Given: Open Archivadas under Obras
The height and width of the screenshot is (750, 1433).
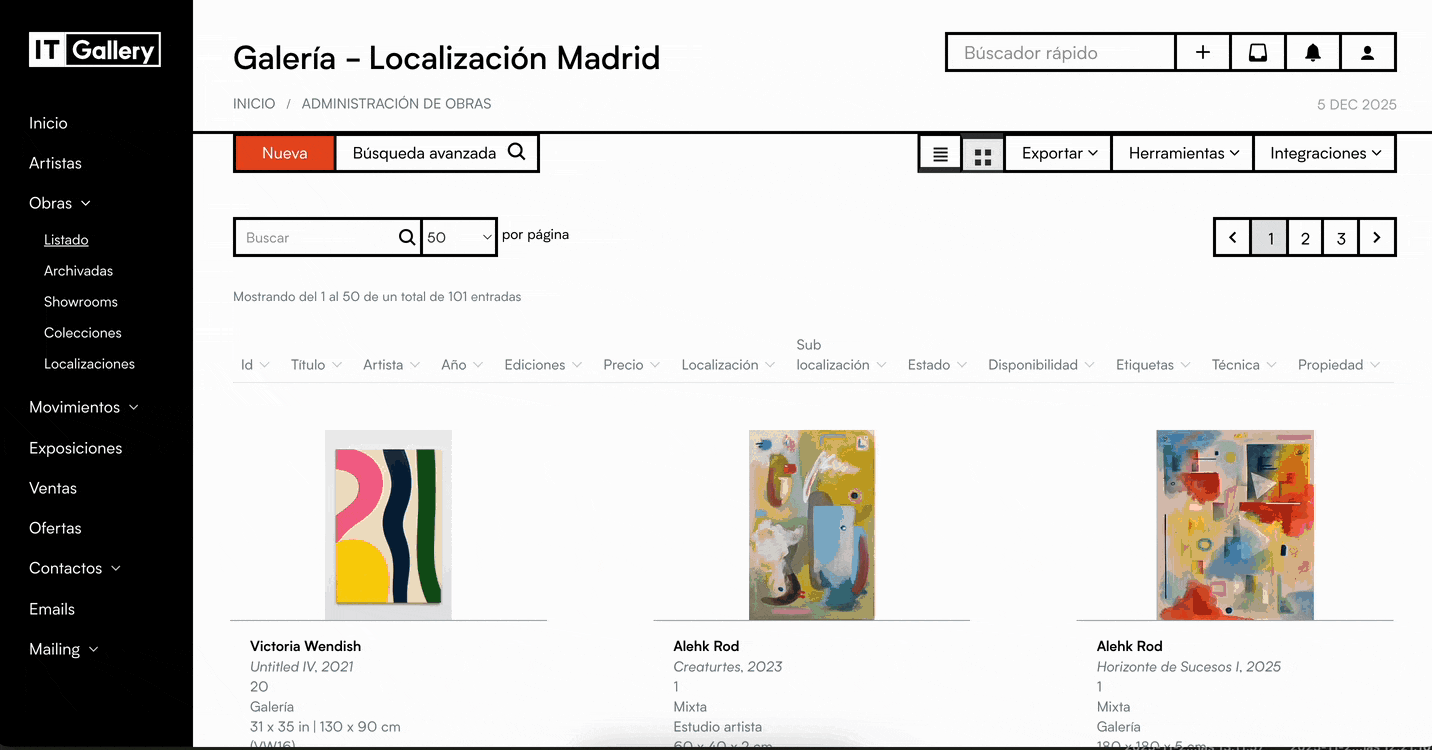Looking at the screenshot, I should click(78, 271).
